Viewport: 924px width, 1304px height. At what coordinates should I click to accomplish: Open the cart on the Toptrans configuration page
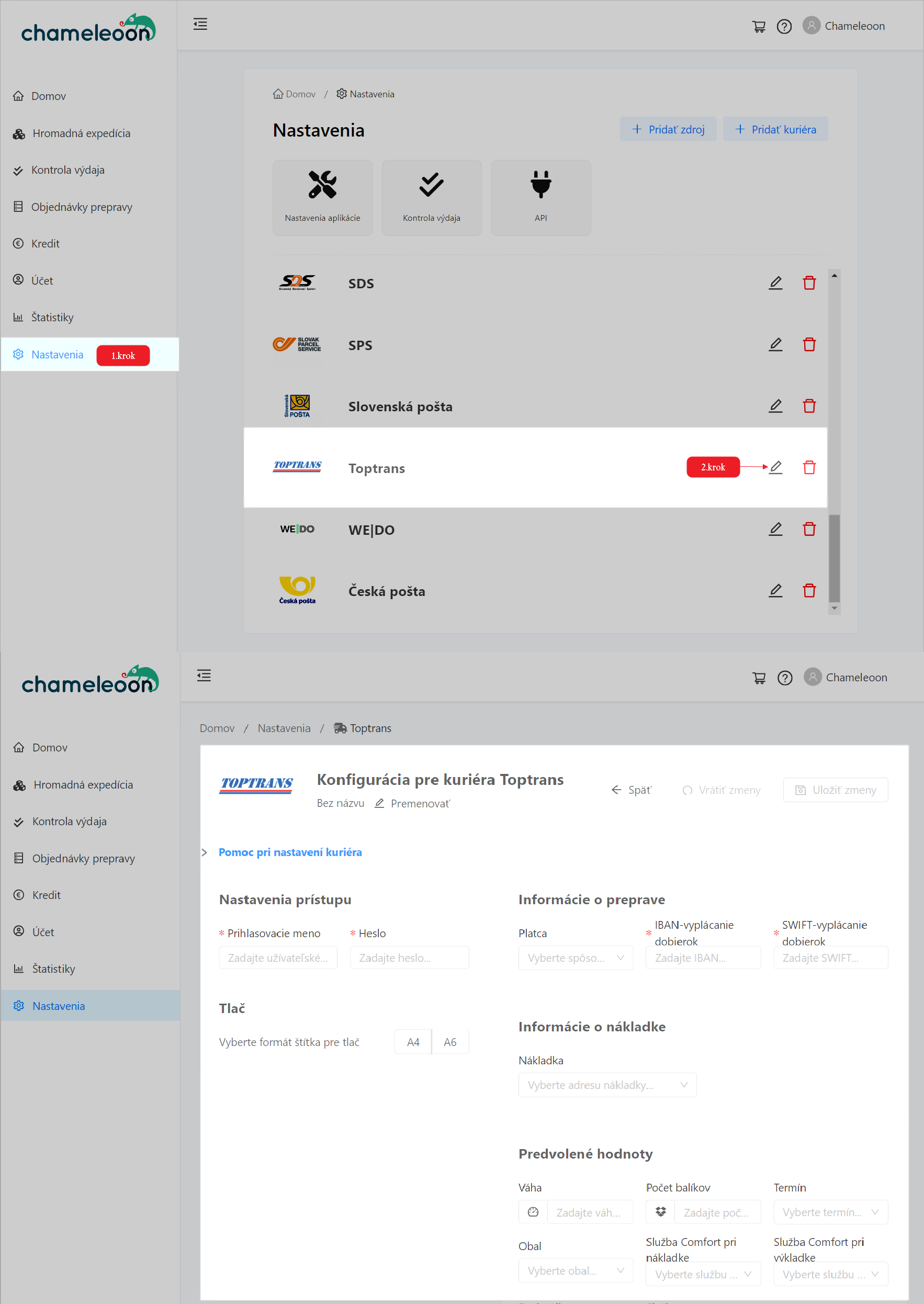click(x=759, y=678)
